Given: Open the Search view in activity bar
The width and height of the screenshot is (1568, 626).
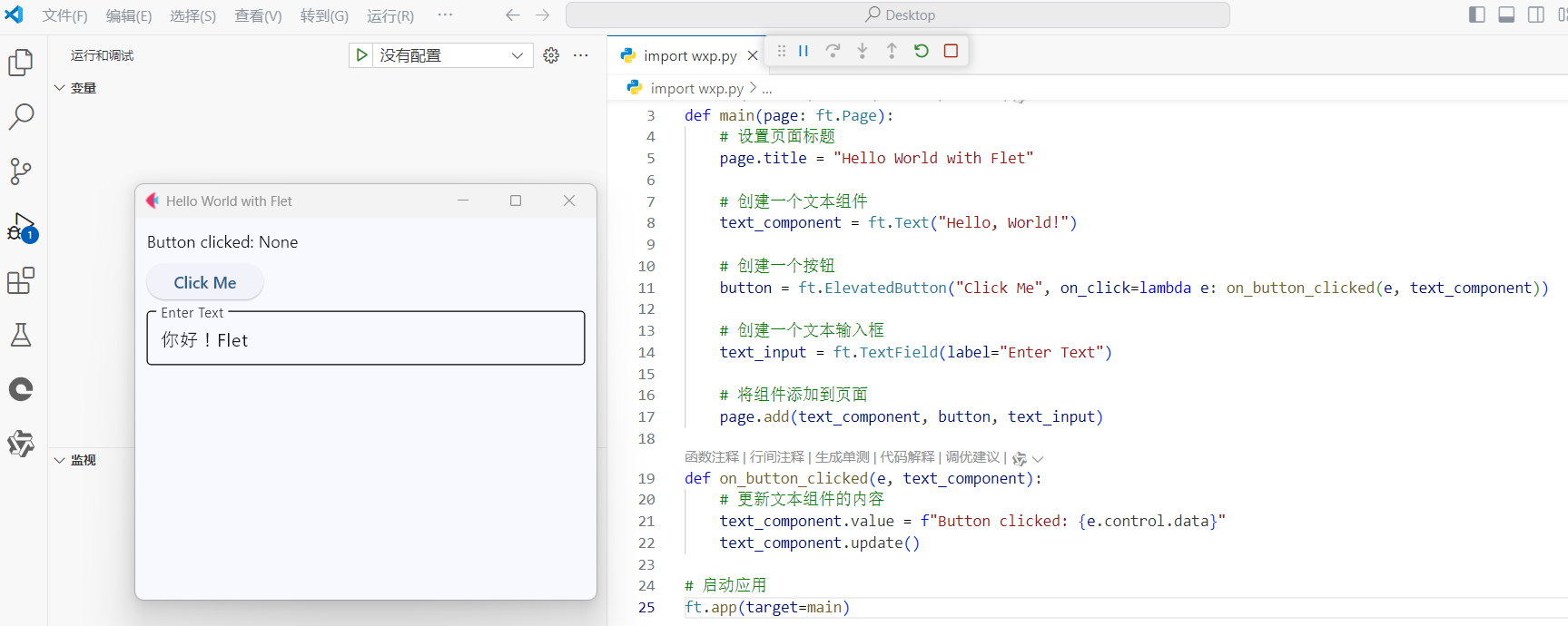Looking at the screenshot, I should (x=21, y=116).
